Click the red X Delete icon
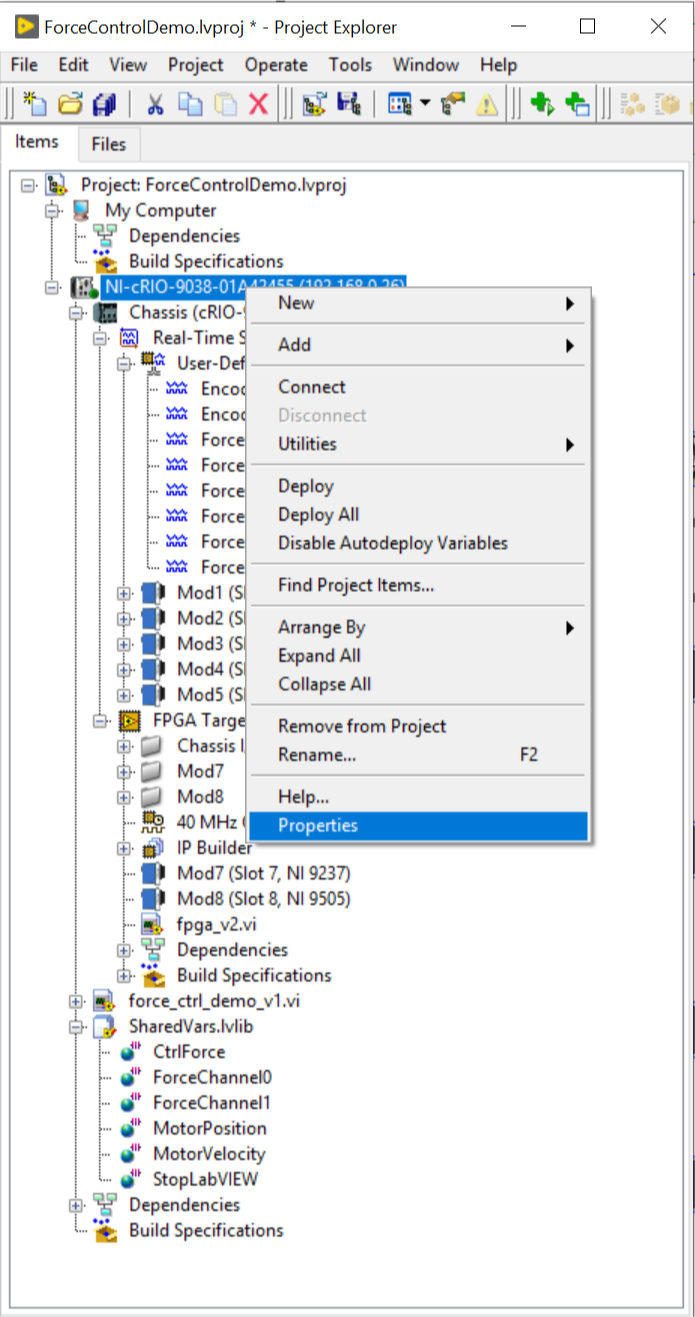This screenshot has height=1317, width=695. click(x=258, y=103)
